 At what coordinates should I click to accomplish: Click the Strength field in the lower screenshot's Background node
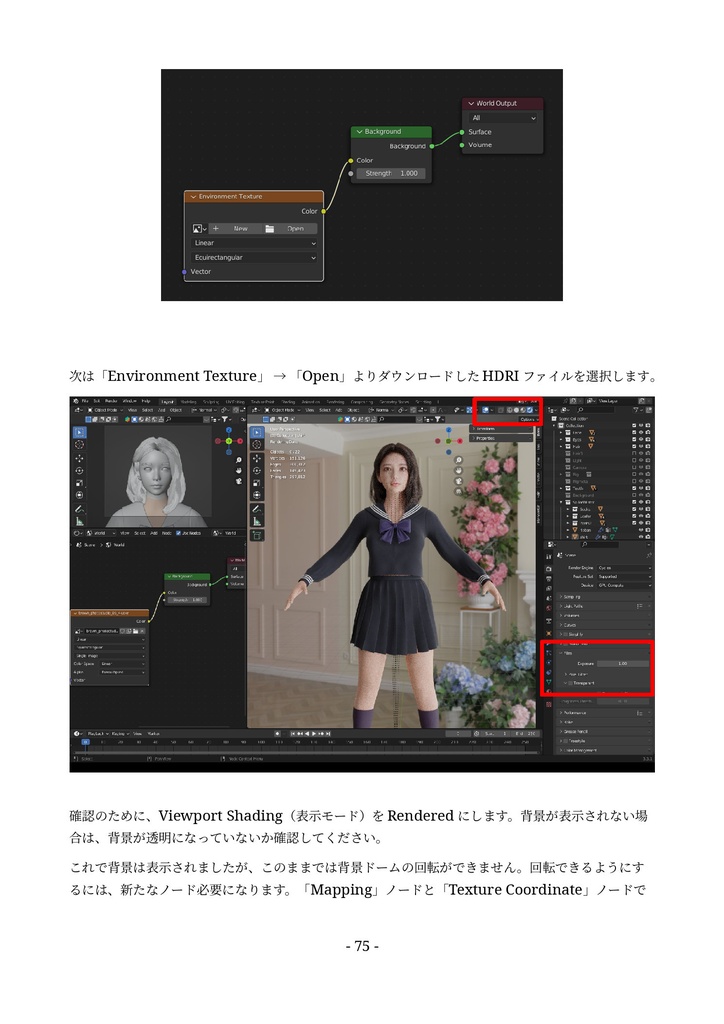click(188, 600)
